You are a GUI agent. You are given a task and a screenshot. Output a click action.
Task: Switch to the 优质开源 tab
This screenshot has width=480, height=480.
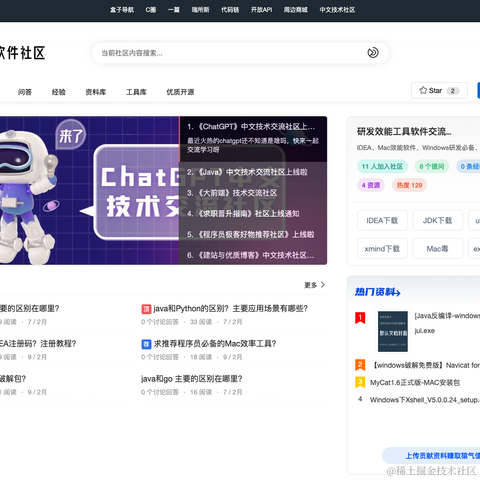(180, 92)
